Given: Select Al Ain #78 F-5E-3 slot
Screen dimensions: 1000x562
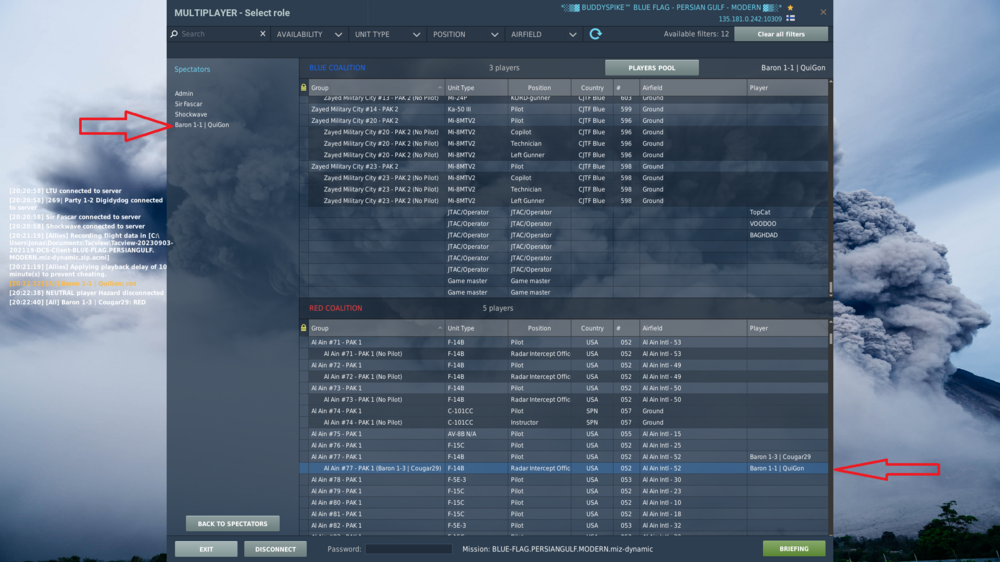Looking at the screenshot, I should pos(564,480).
